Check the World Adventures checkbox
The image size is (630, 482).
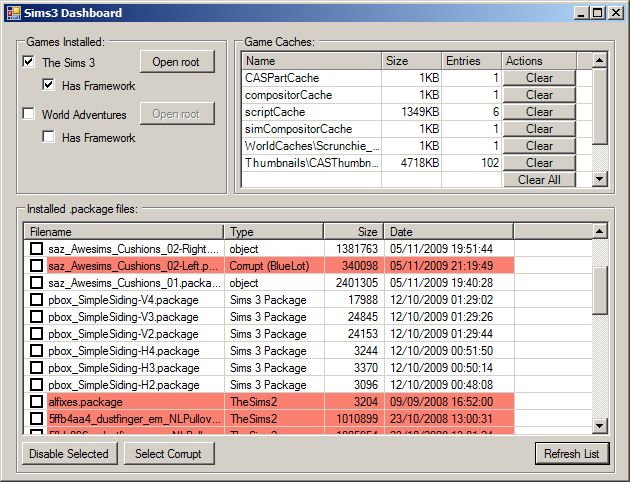[x=29, y=114]
